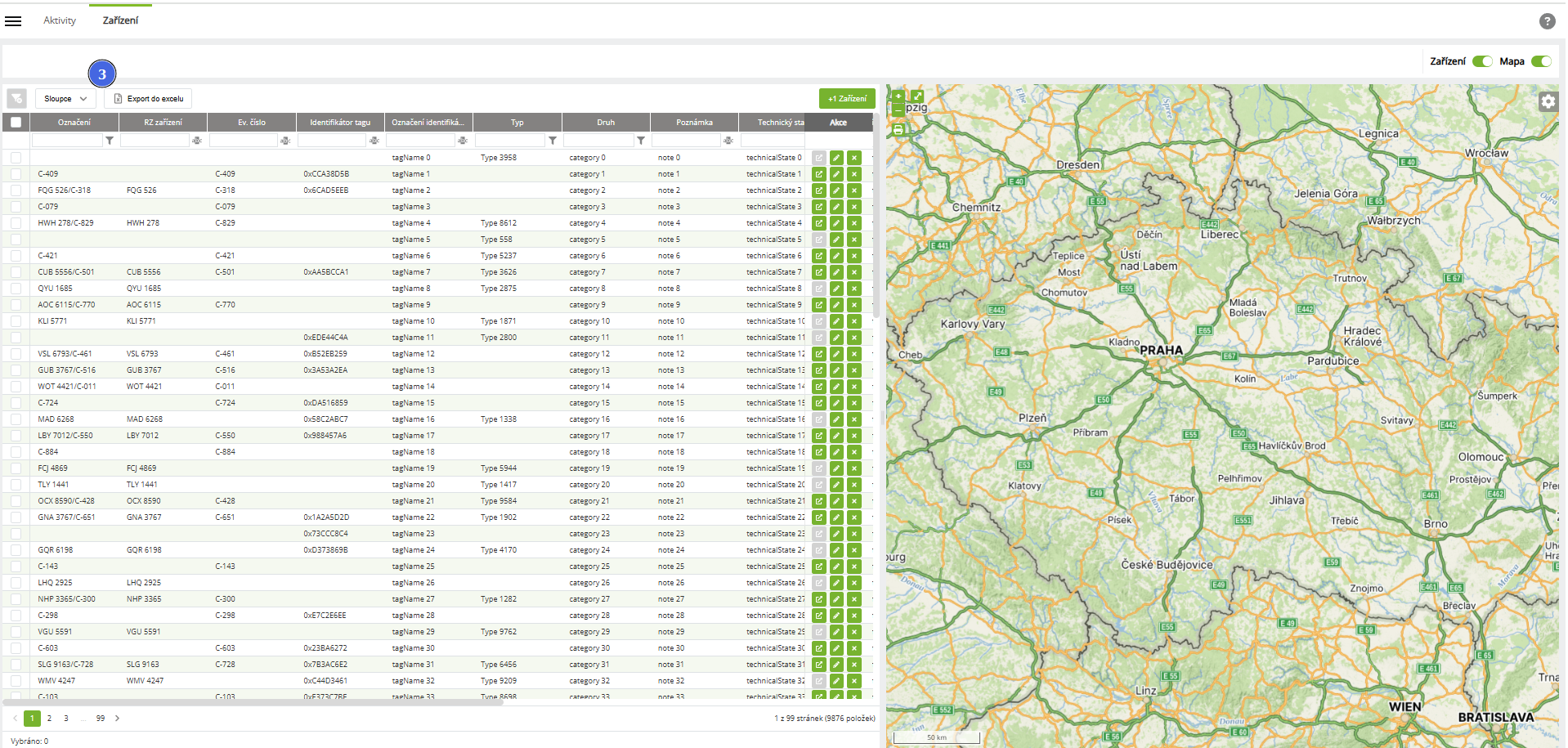
Task: Open the Označení column filter funnel
Action: tap(110, 141)
